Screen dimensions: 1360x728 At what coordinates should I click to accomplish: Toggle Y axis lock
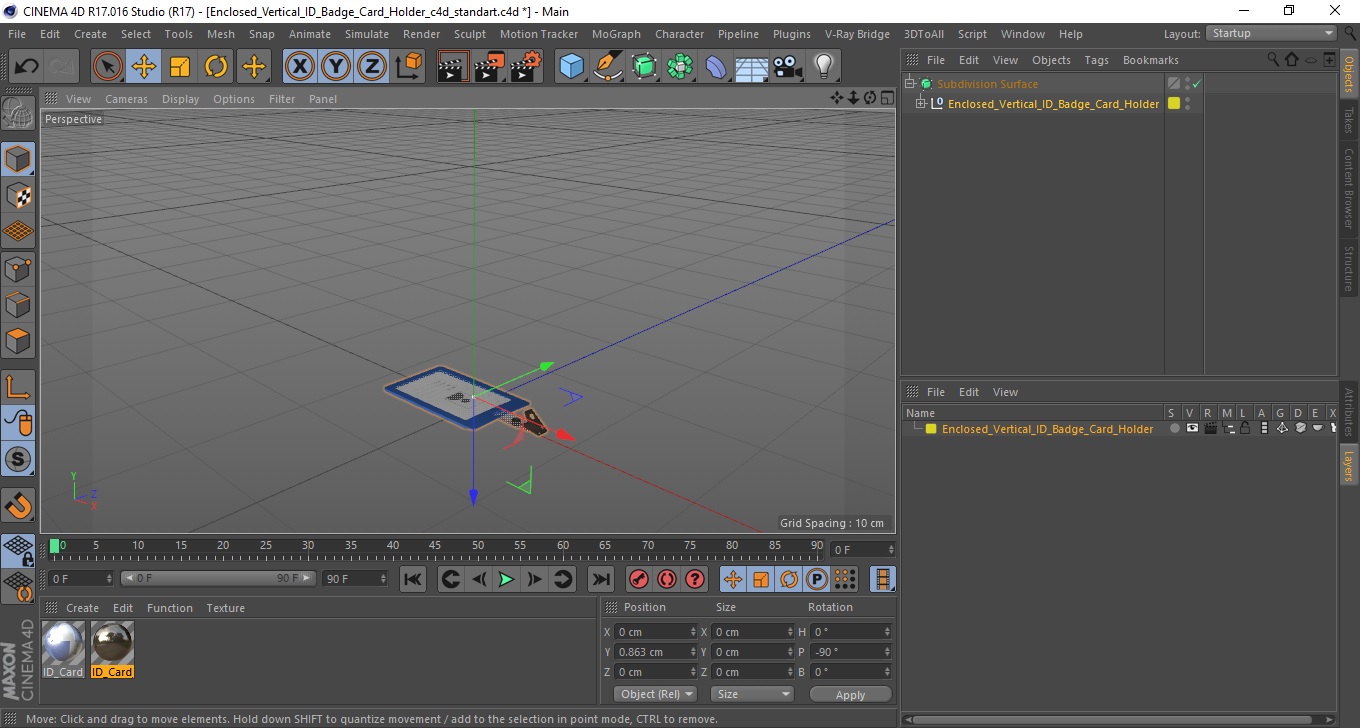[x=336, y=67]
